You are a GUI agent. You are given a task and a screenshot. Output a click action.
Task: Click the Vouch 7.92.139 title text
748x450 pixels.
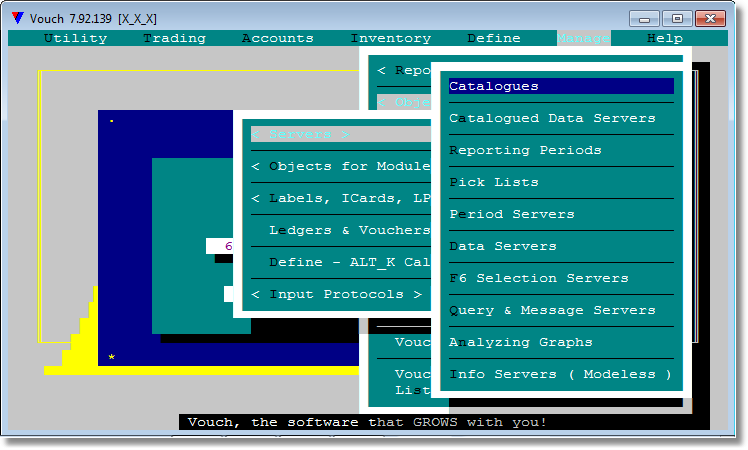(x=93, y=19)
